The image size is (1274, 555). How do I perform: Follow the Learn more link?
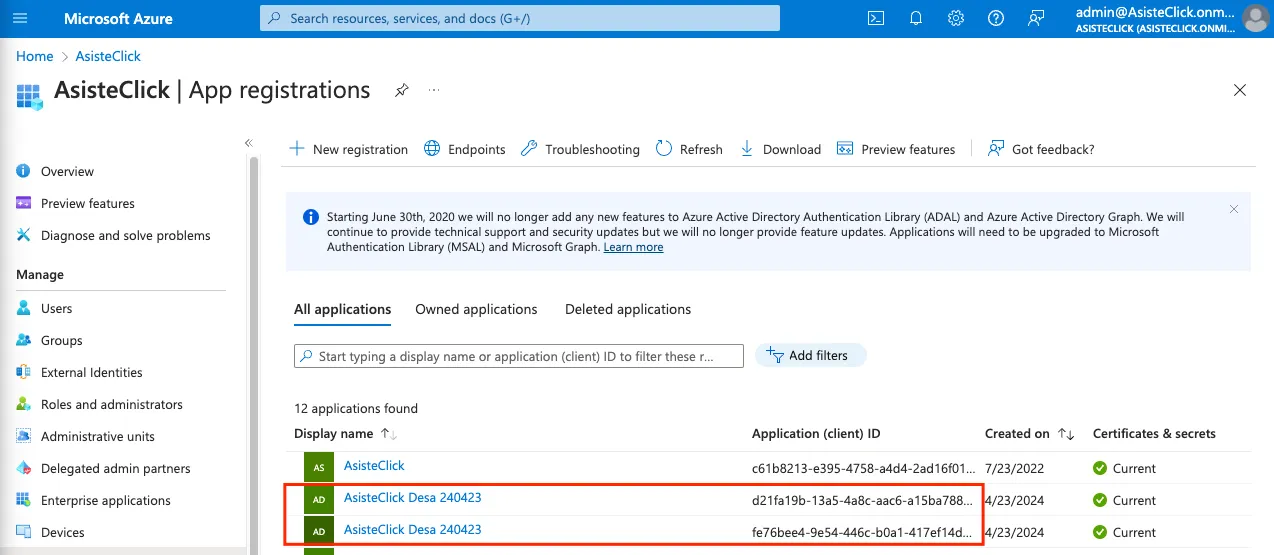(x=633, y=247)
